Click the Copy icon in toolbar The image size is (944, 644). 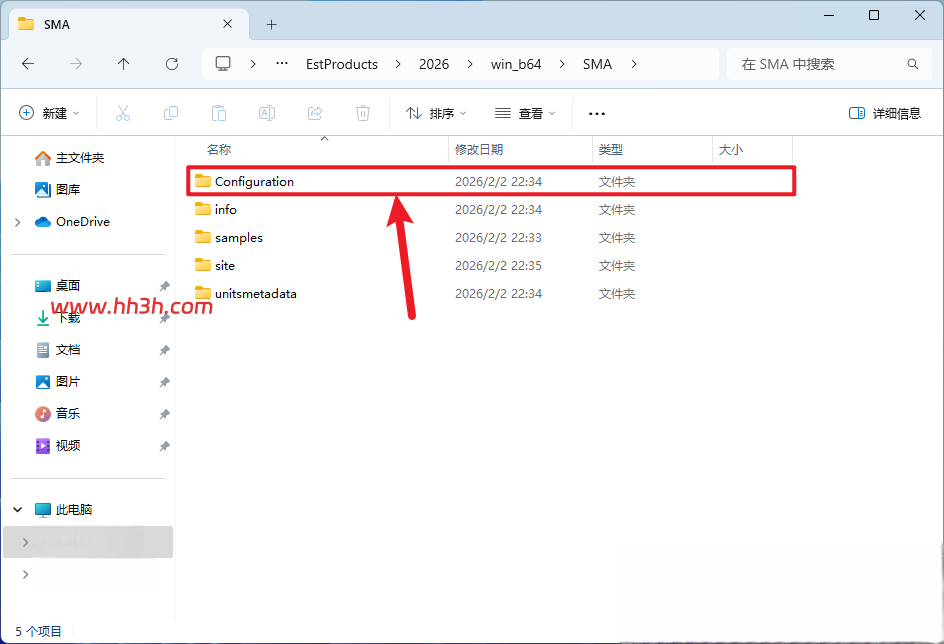point(171,113)
